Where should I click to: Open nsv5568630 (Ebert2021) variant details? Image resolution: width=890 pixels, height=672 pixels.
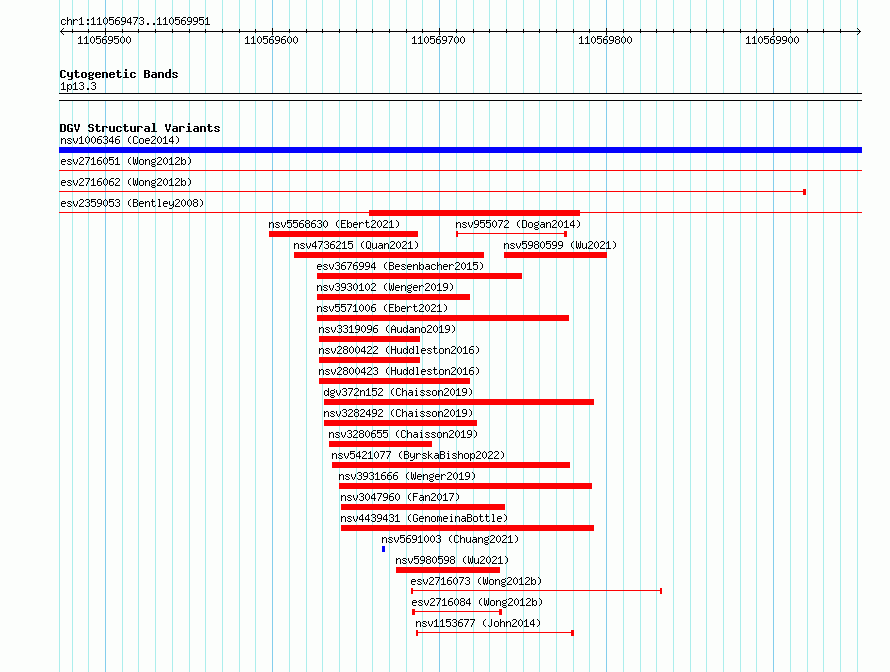click(x=334, y=224)
